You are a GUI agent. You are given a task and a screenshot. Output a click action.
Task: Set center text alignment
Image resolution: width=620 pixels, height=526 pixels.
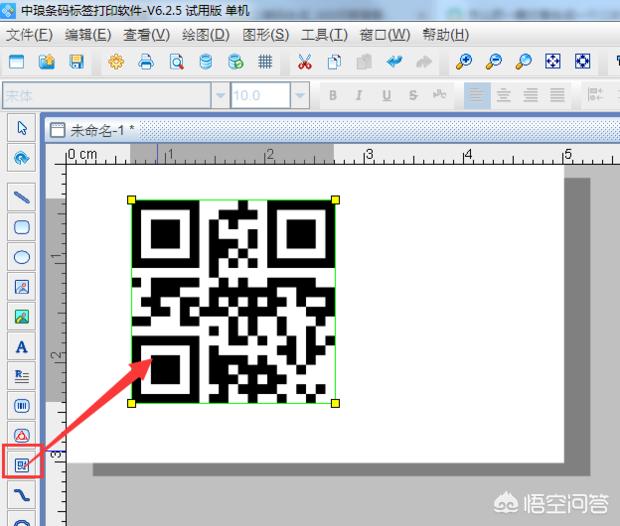(503, 95)
